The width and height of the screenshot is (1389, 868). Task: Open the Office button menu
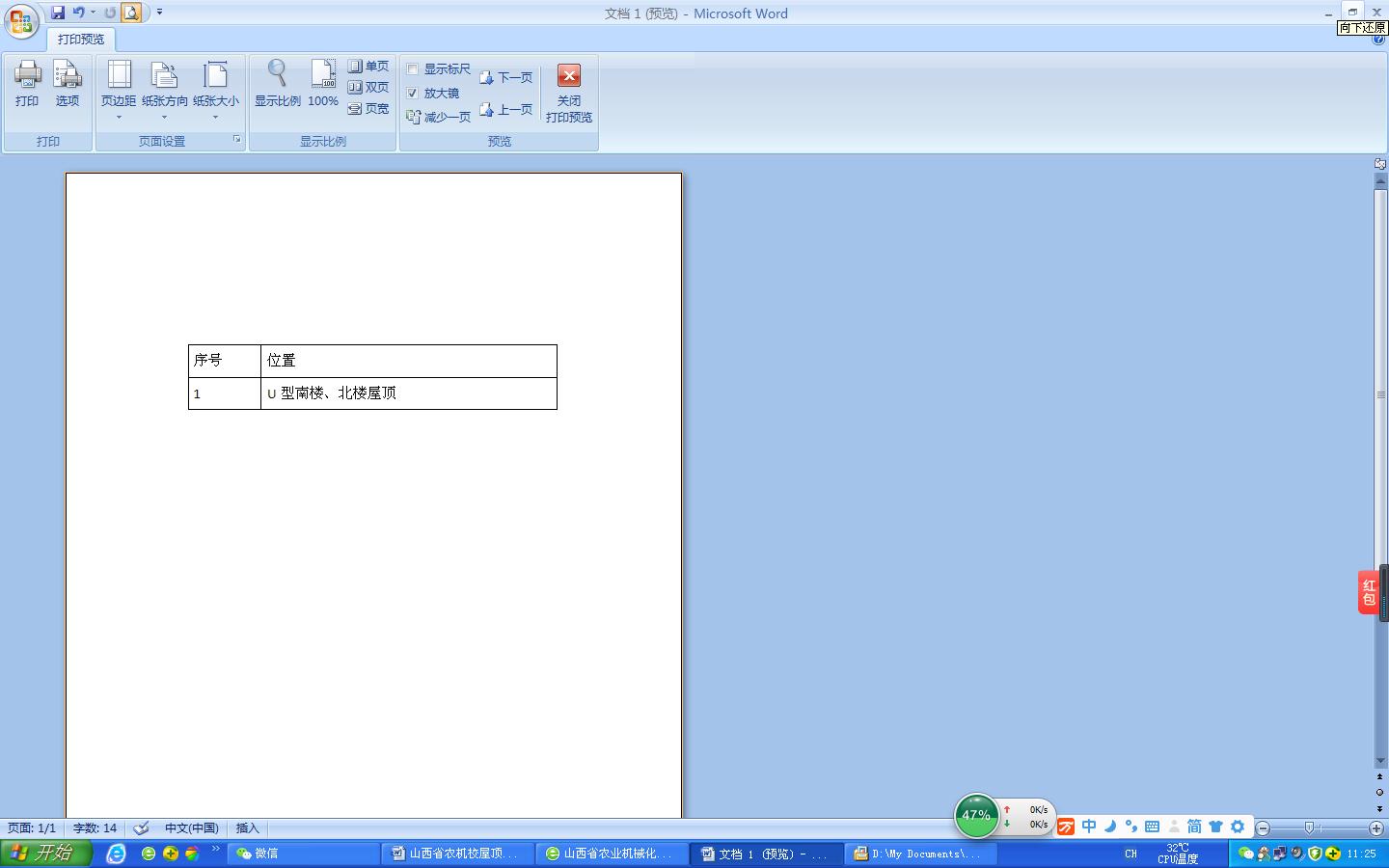click(21, 21)
